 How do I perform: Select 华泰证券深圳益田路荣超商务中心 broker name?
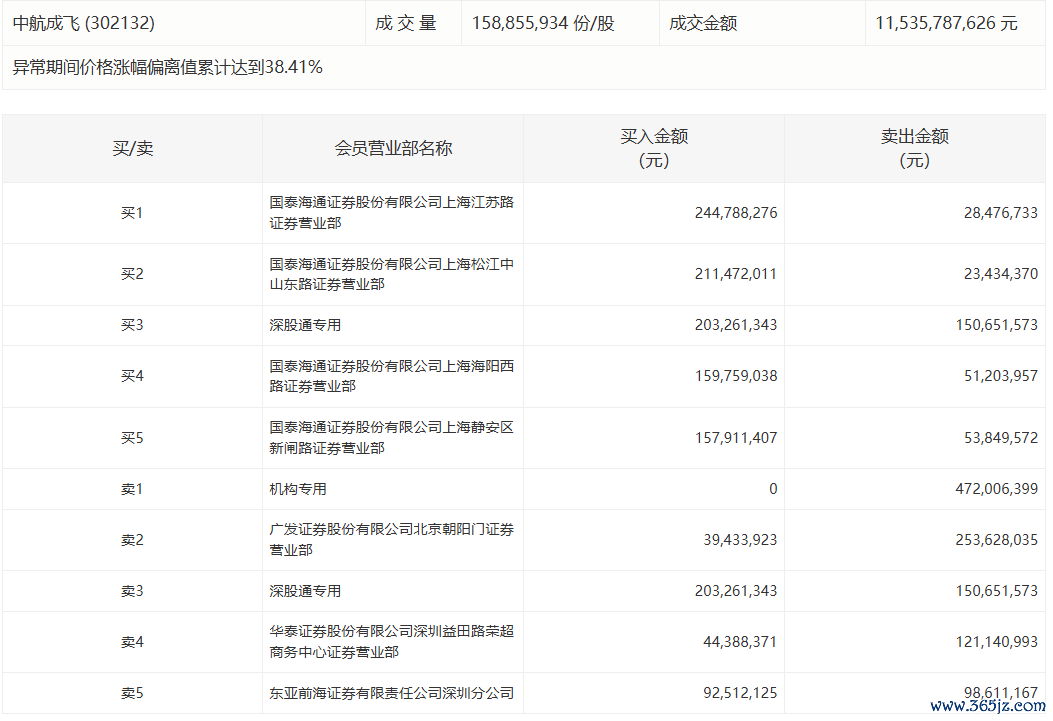point(391,642)
